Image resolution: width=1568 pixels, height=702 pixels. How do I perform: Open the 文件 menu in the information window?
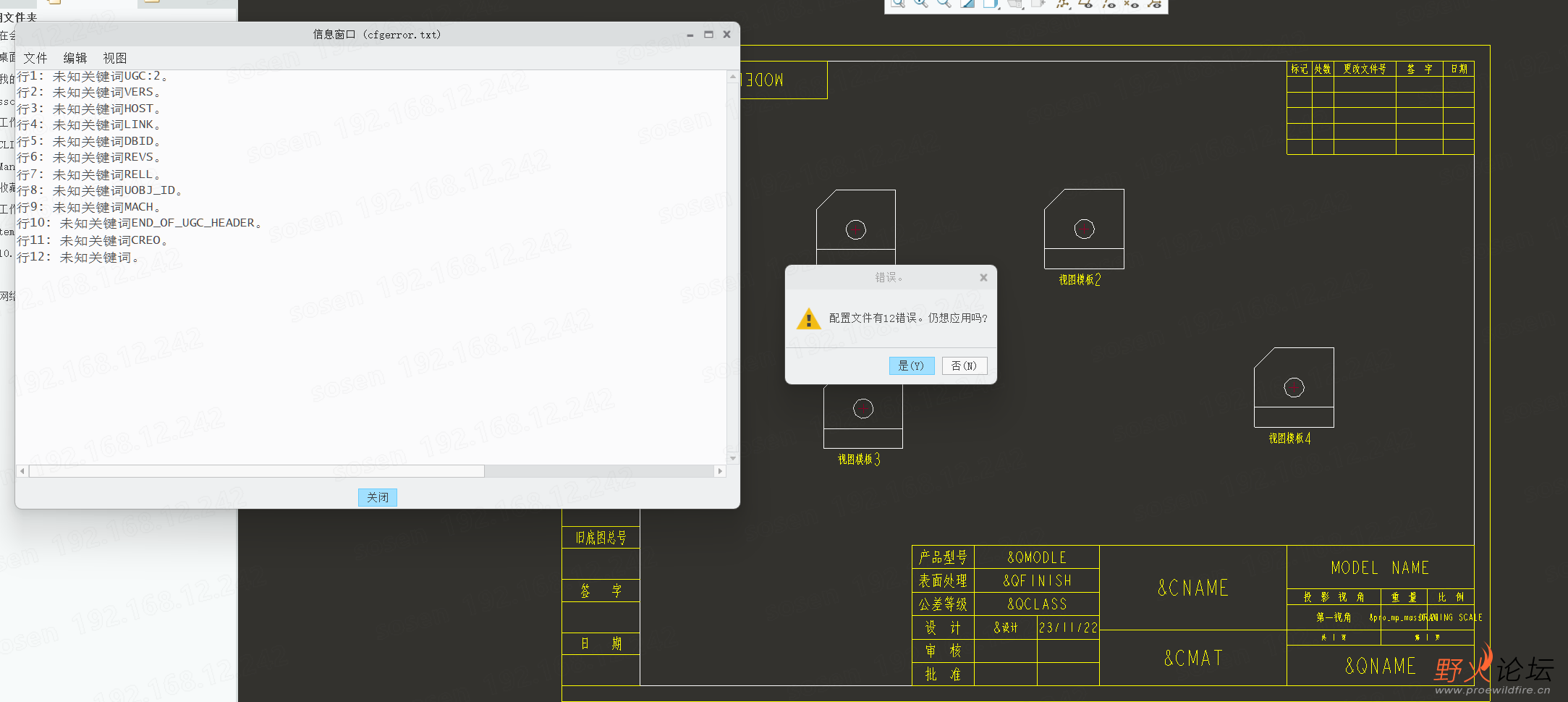tap(35, 58)
